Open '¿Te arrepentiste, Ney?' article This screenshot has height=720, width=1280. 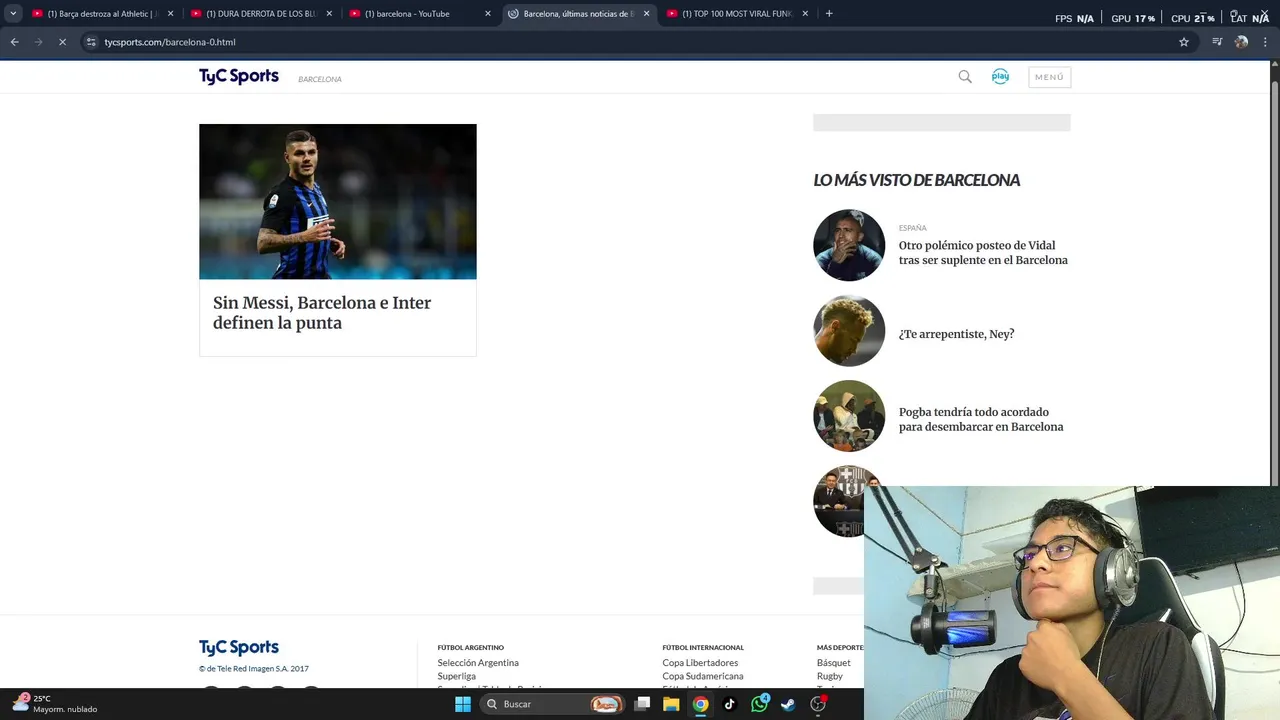[956, 334]
